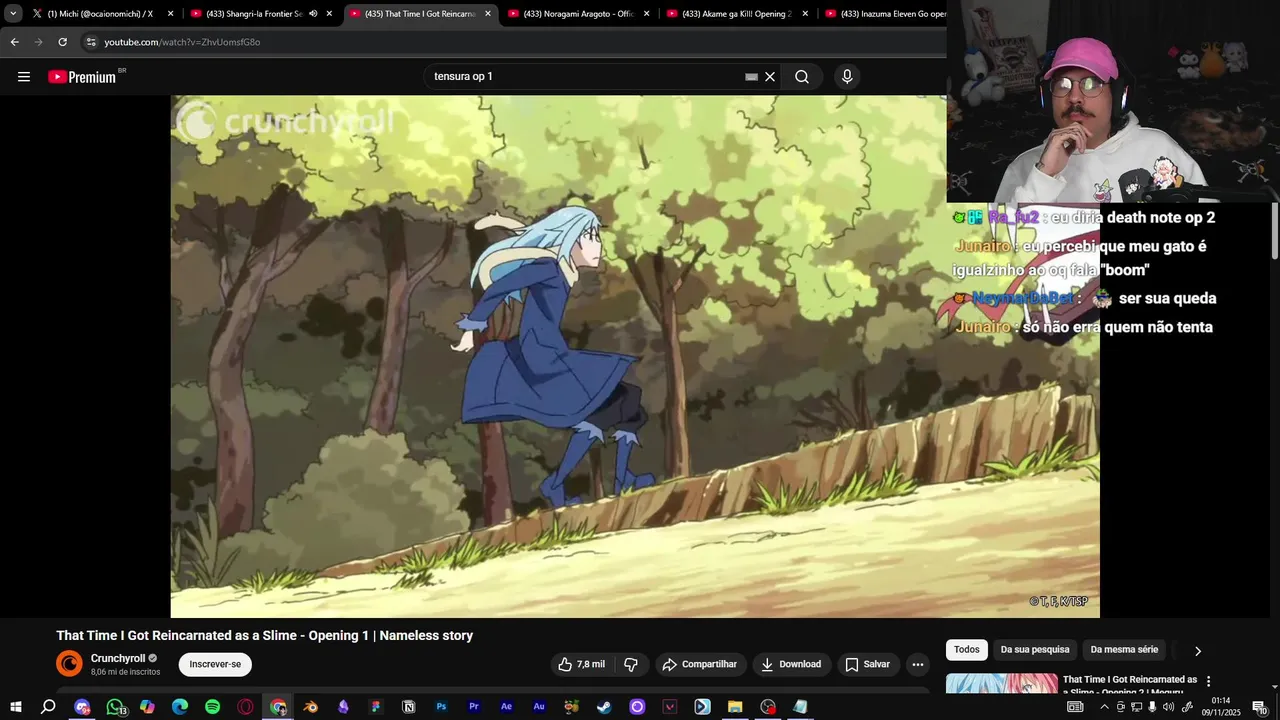Close the Shangri-la Frontier tab

point(329,14)
